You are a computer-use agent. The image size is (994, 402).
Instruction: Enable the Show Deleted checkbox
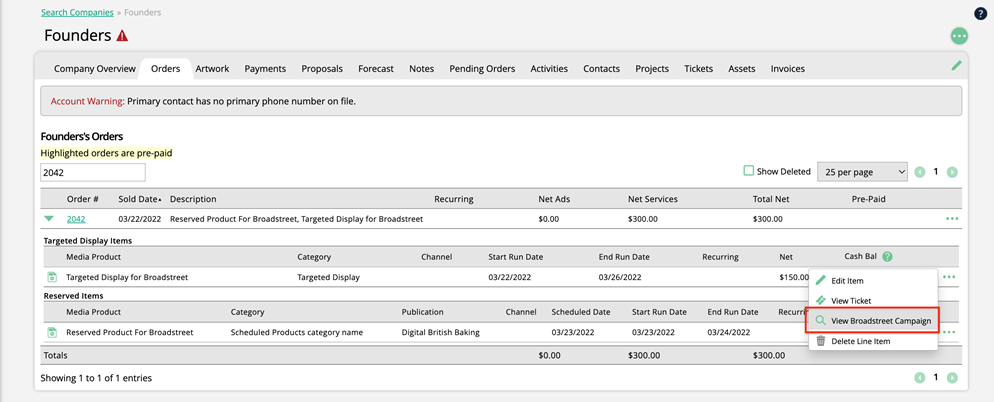pyautogui.click(x=748, y=171)
